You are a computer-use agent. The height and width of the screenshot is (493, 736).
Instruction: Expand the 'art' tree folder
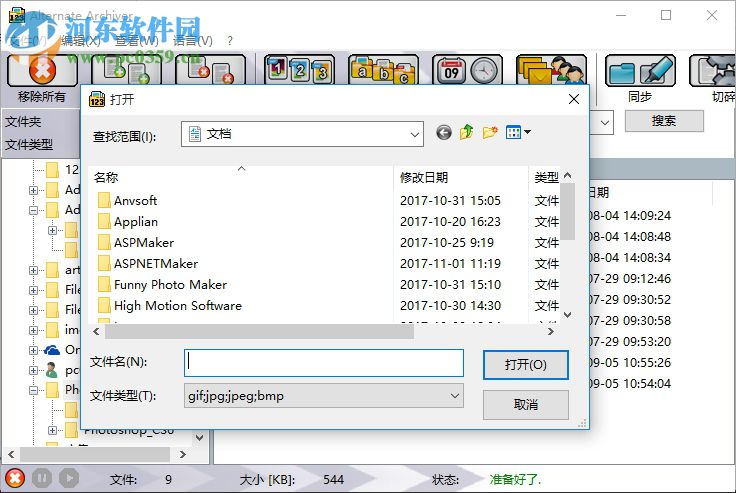coord(33,270)
